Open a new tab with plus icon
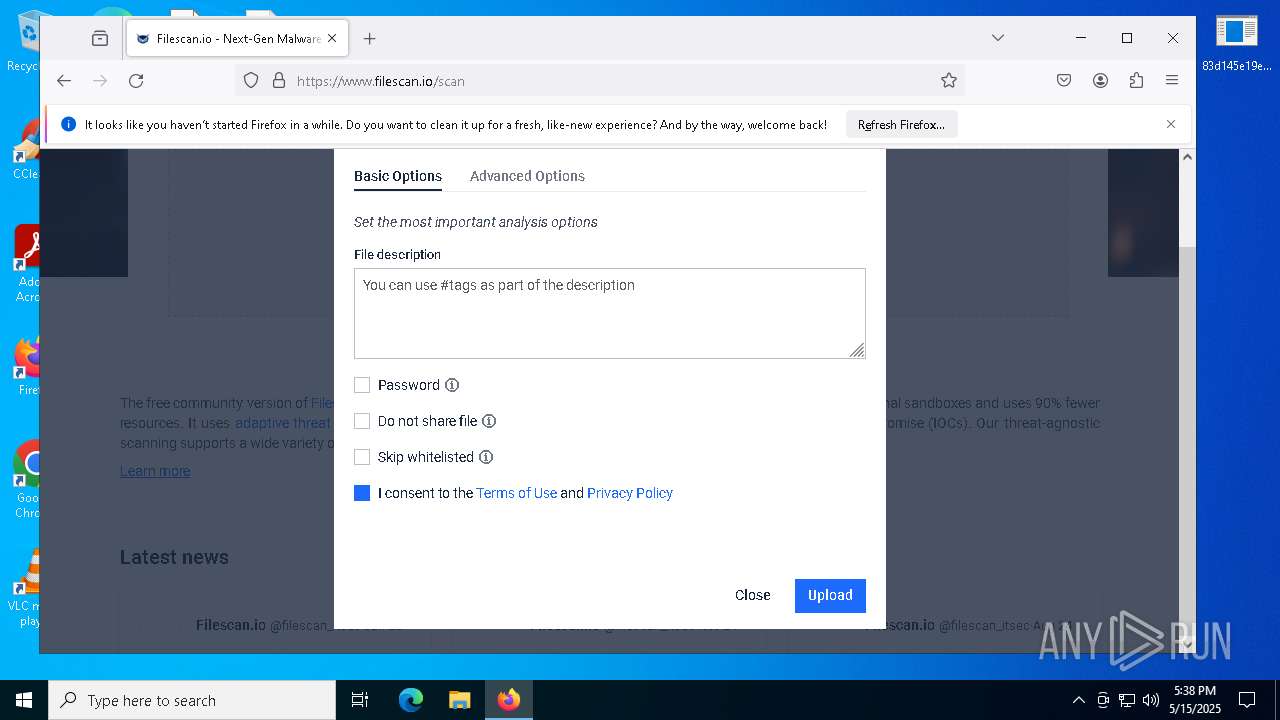The image size is (1280, 720). click(x=370, y=38)
